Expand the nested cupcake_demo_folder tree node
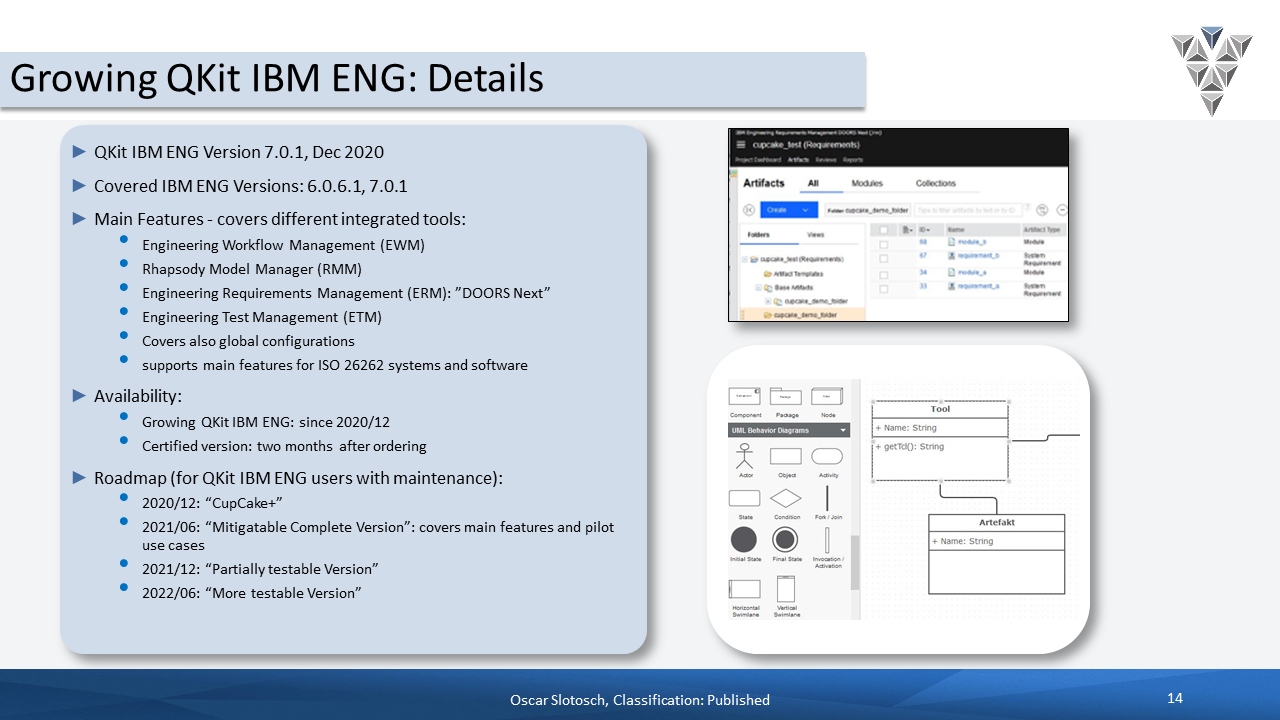This screenshot has height=720, width=1280. 767,301
